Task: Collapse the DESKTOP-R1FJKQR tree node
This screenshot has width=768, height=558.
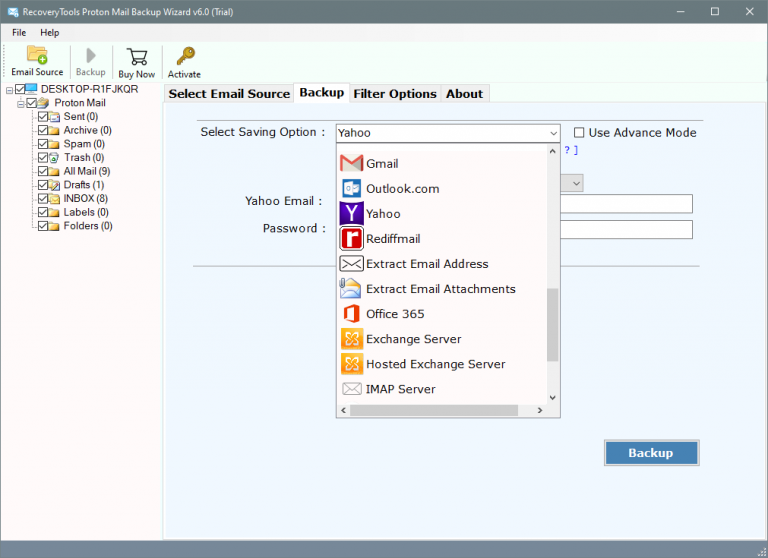Action: click(x=9, y=90)
